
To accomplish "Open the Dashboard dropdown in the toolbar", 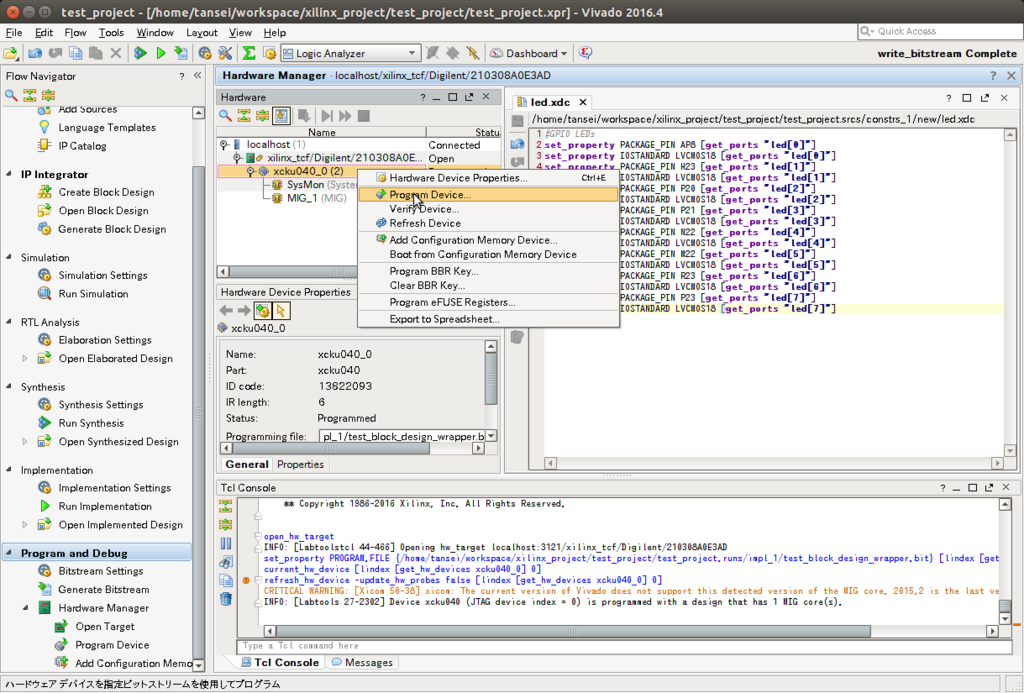I will (x=528, y=54).
